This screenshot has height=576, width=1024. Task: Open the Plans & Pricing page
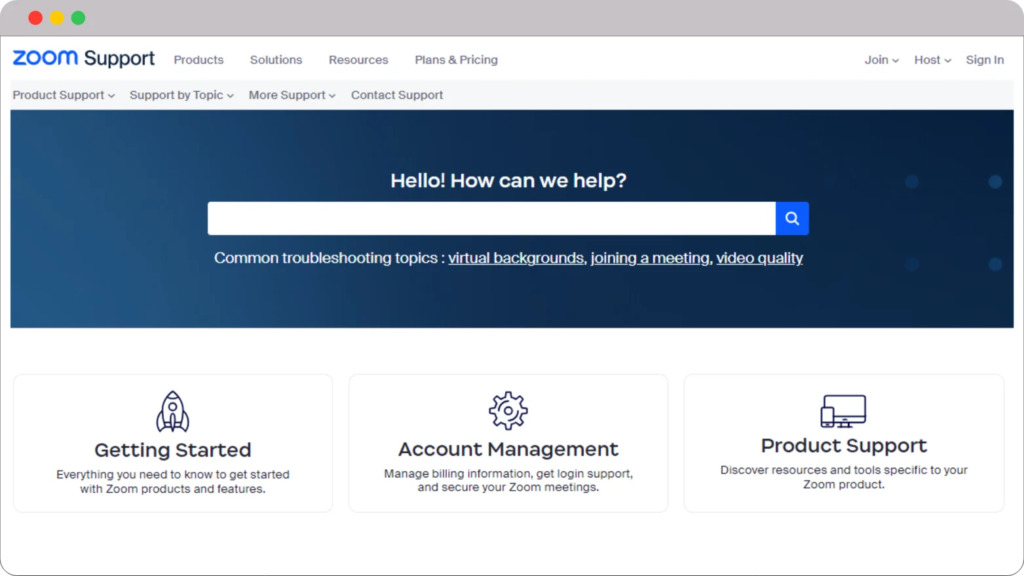tap(456, 60)
